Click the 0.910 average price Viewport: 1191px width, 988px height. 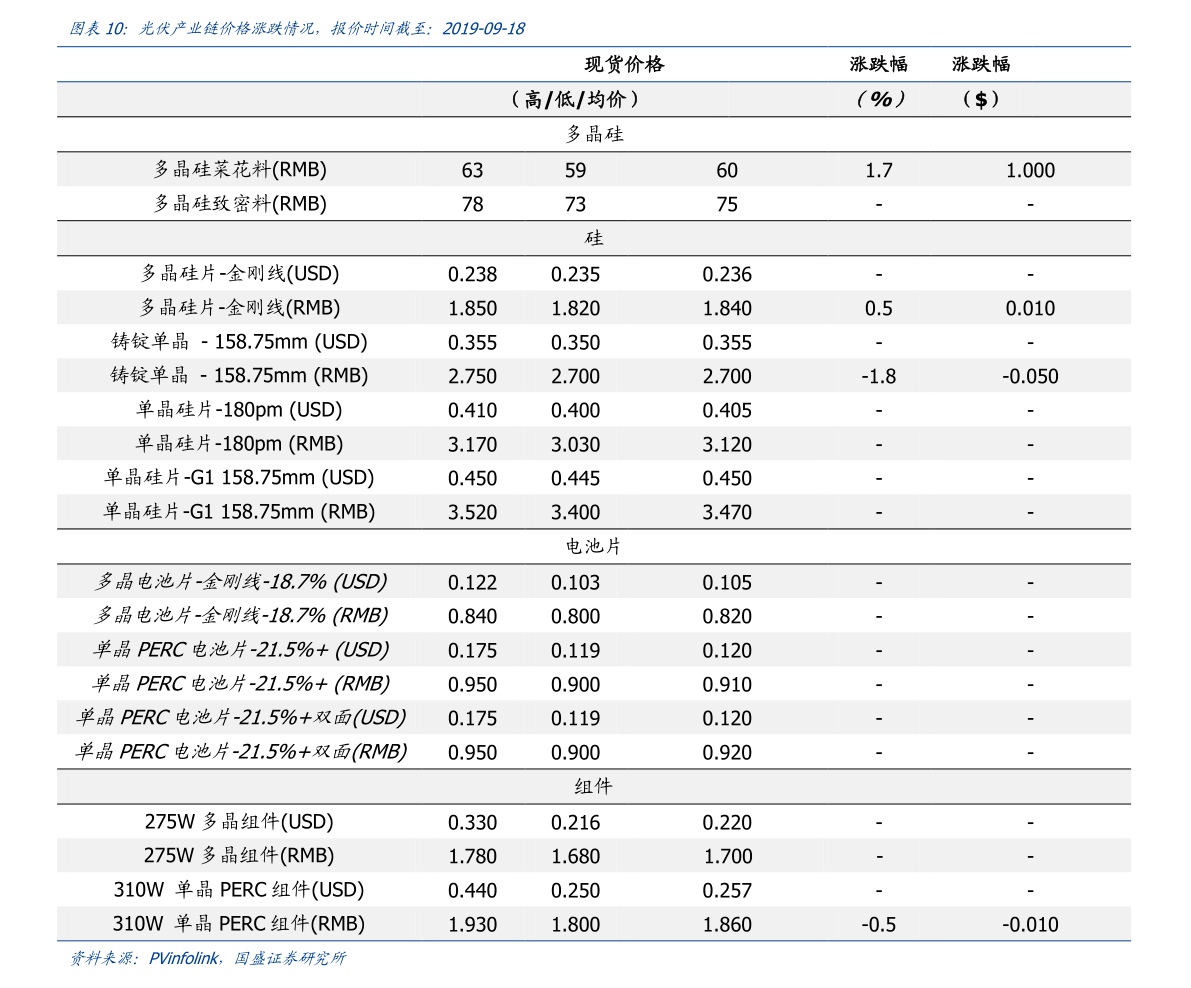click(727, 684)
